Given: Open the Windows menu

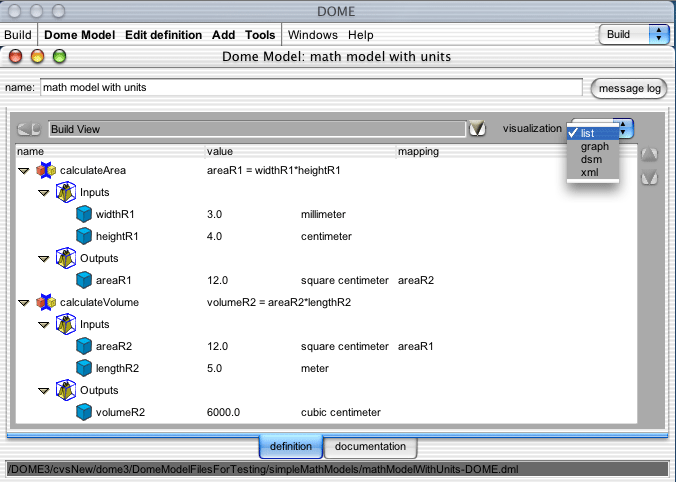Looking at the screenshot, I should pyautogui.click(x=313, y=35).
